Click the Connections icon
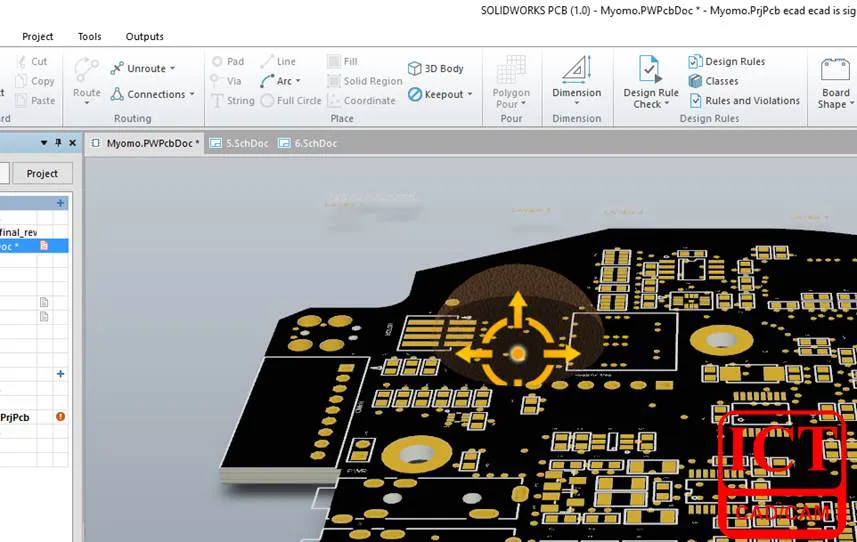The image size is (857, 542). tap(117, 94)
